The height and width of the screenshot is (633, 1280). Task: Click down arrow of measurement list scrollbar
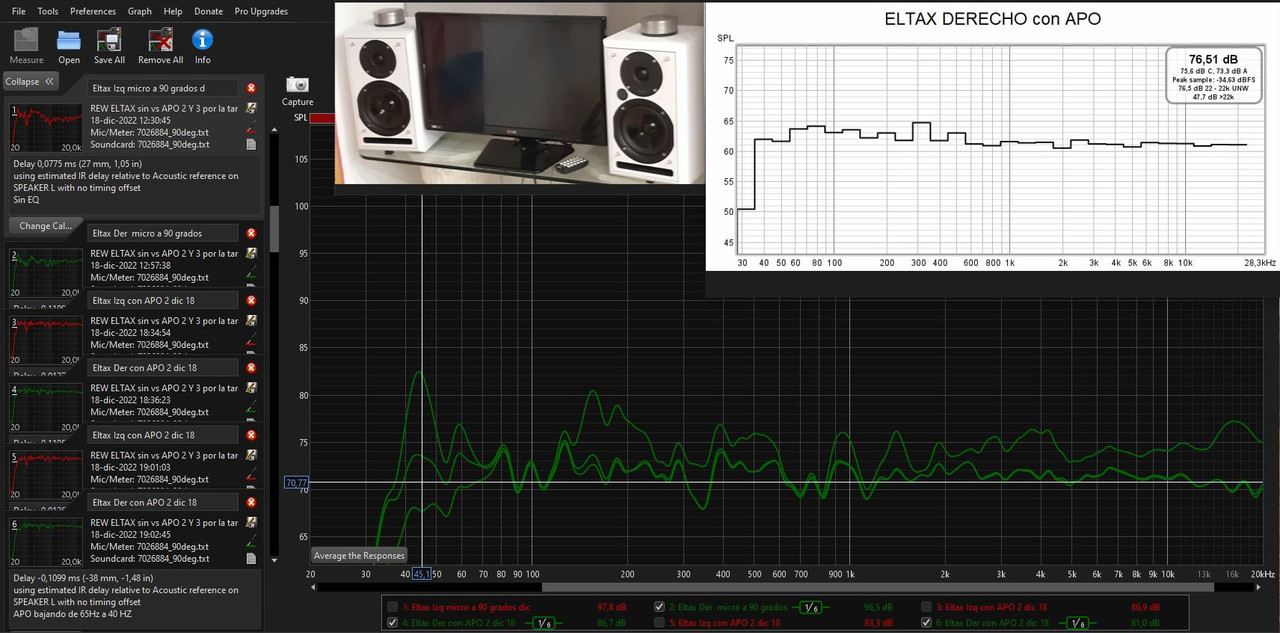pyautogui.click(x=274, y=560)
